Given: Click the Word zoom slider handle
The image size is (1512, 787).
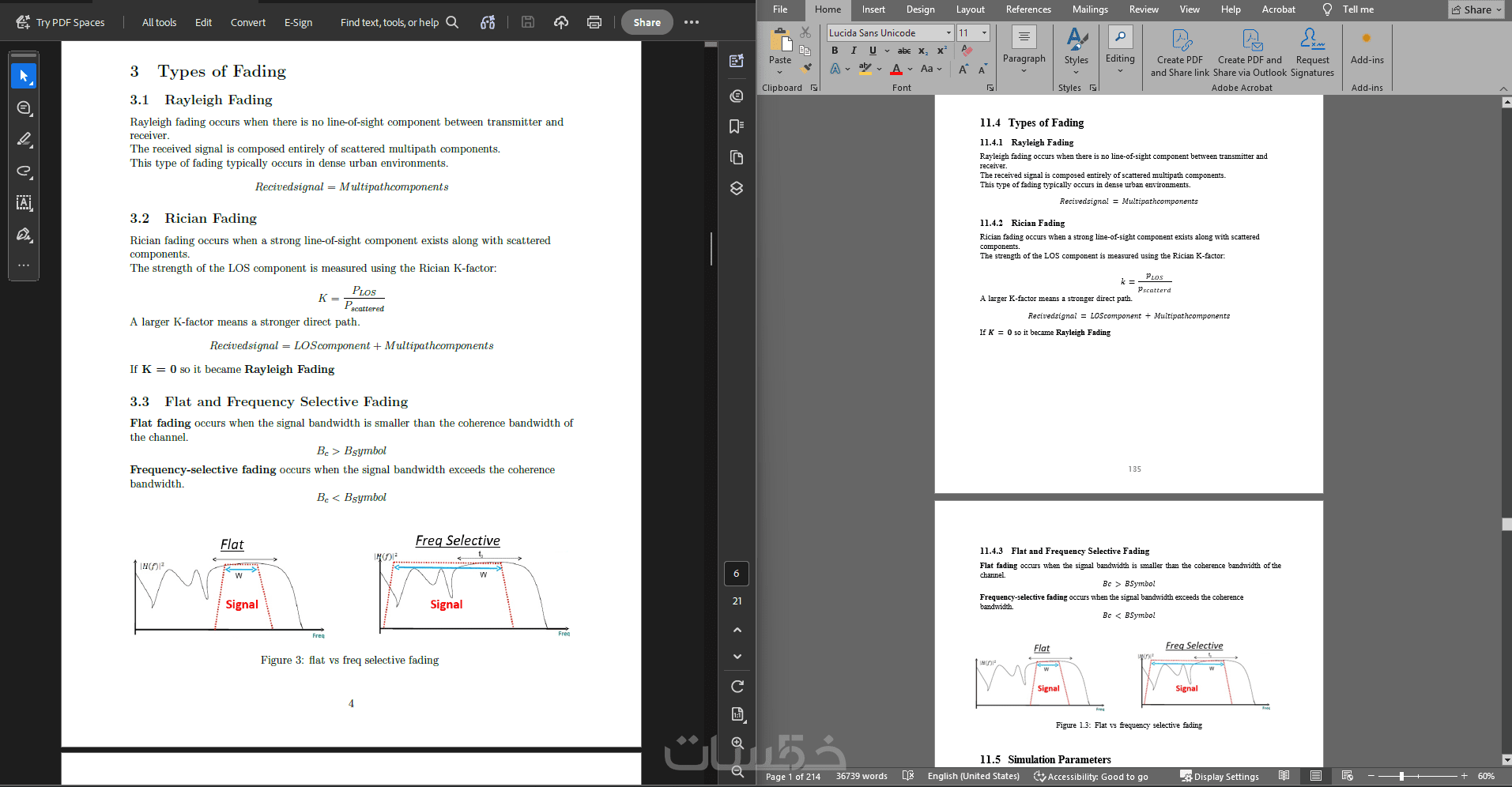Looking at the screenshot, I should click(x=1401, y=776).
